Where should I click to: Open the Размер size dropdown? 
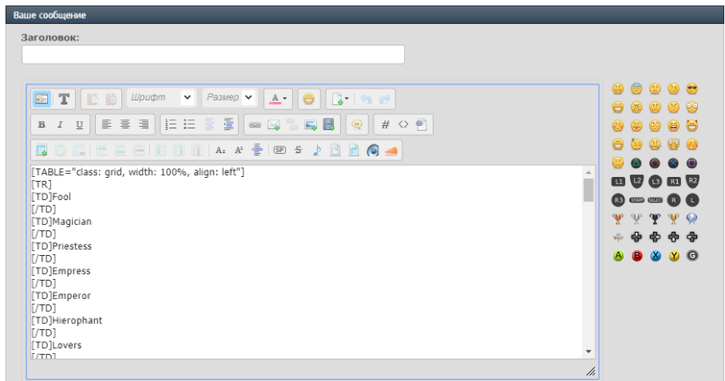click(230, 98)
